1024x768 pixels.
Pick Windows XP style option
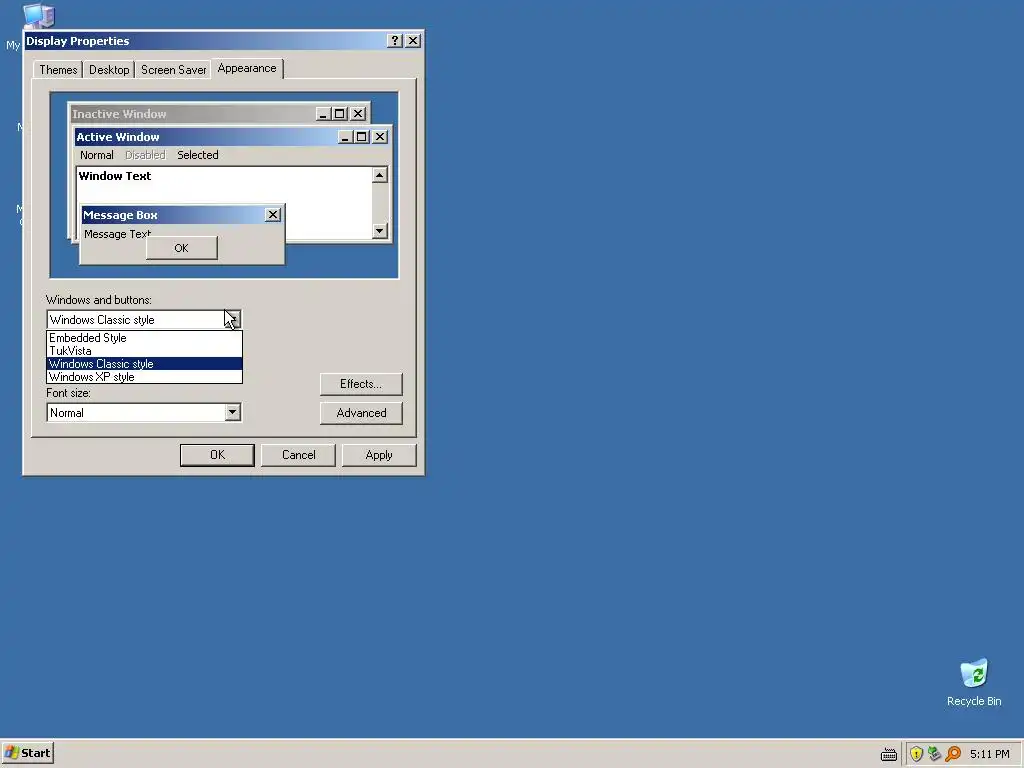144,377
